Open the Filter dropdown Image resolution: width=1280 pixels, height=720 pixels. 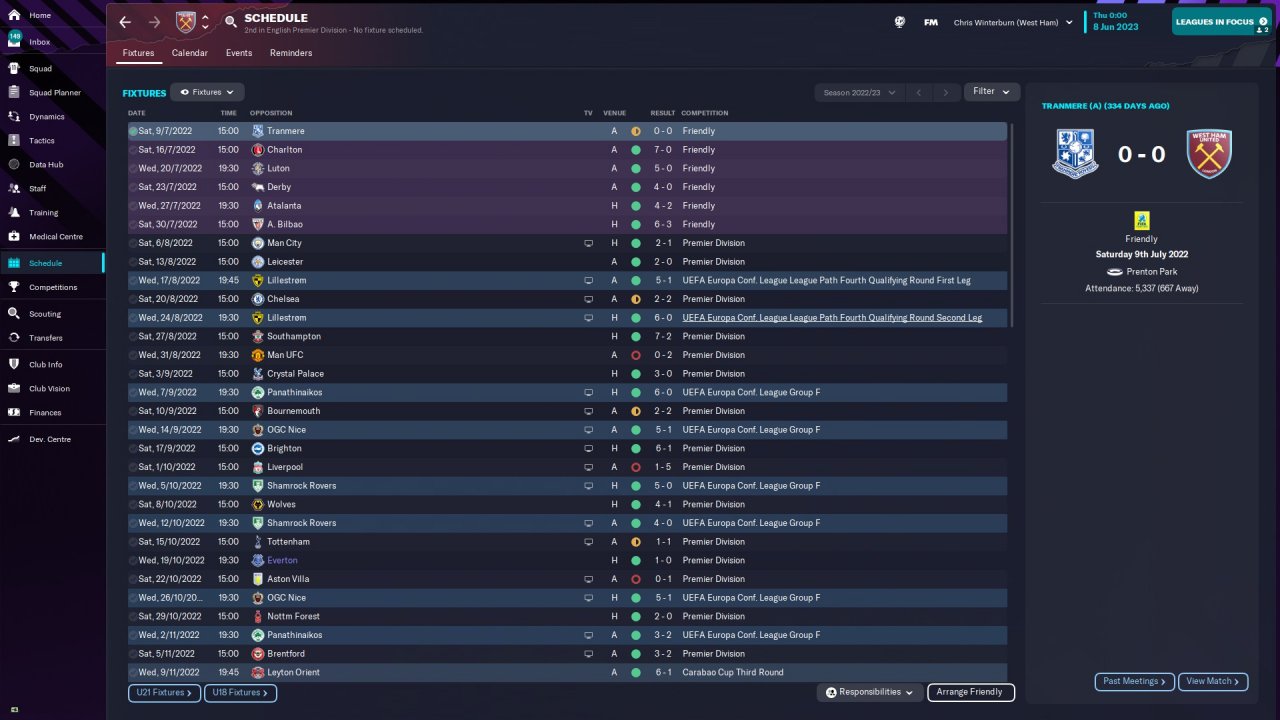[x=992, y=91]
